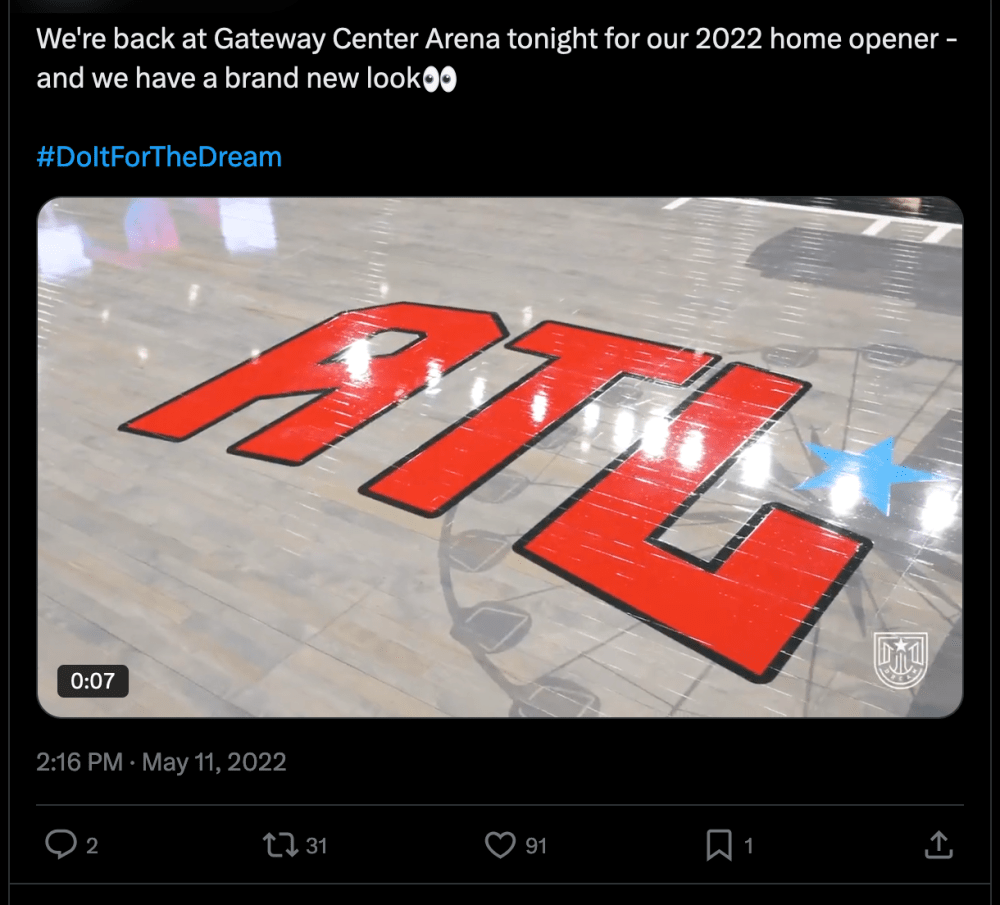Screen dimensions: 1000x905
Task: Click the 2:16 PM timestamp link
Action: (79, 762)
